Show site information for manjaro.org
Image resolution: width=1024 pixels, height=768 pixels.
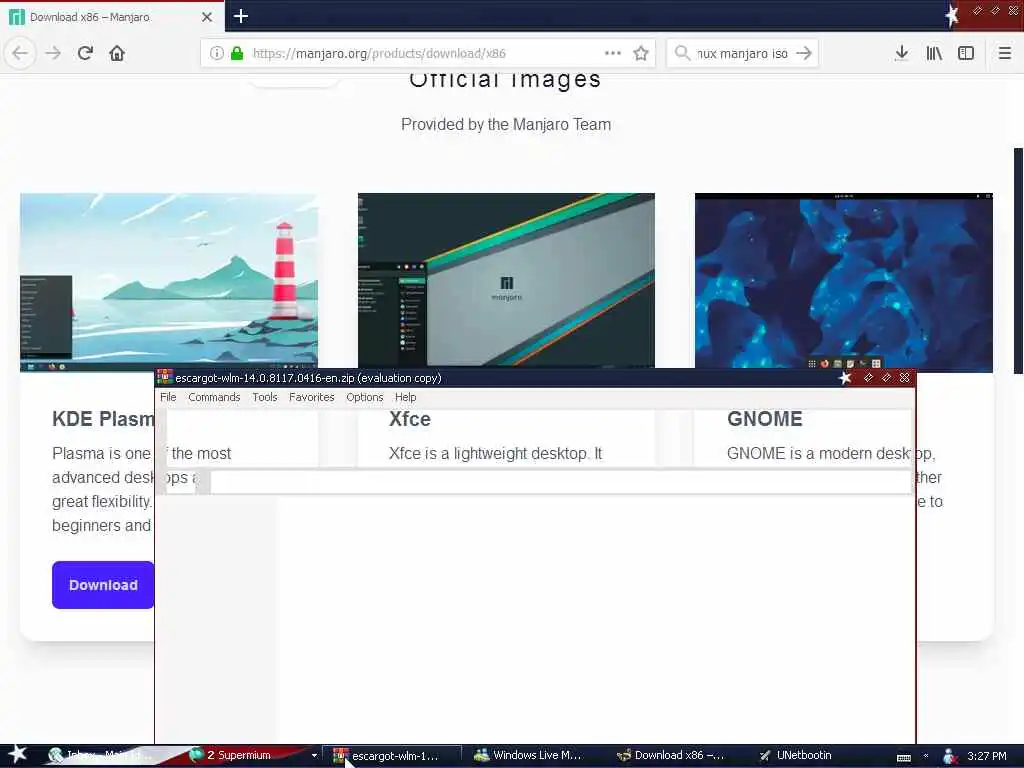[216, 53]
